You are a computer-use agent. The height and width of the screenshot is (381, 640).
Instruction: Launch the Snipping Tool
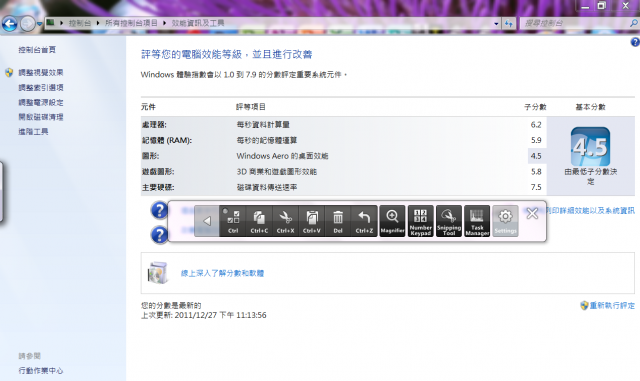point(449,221)
